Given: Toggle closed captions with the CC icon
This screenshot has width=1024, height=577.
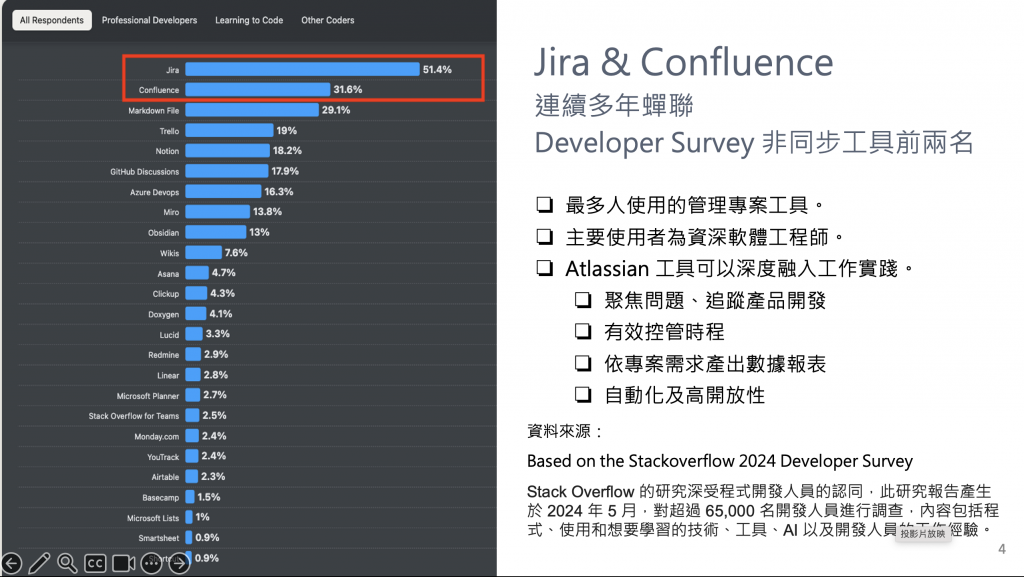Looking at the screenshot, I should click(x=95, y=563).
